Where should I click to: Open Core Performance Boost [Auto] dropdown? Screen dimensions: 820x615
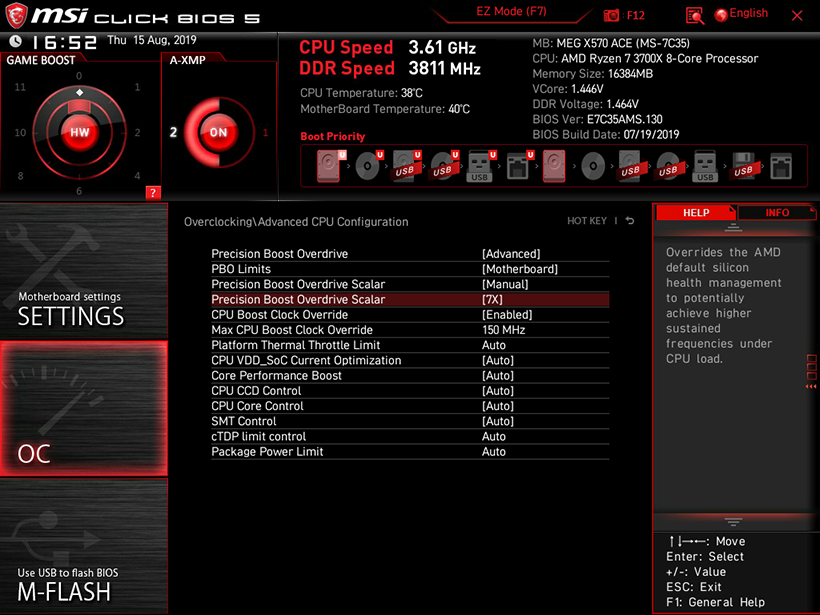coord(498,375)
